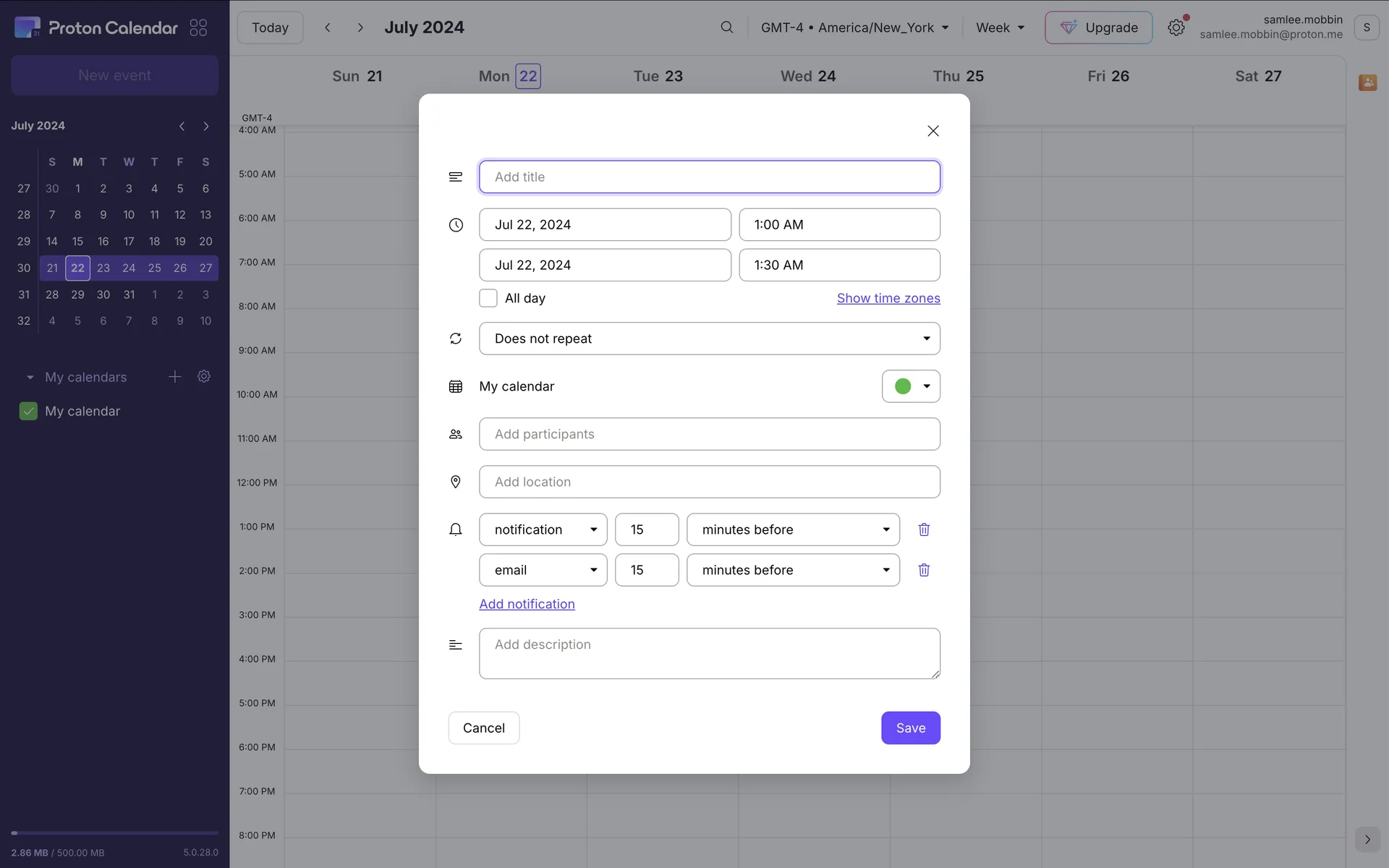The height and width of the screenshot is (868, 1389).
Task: Open the time zone selector America/New_York
Action: tap(854, 27)
